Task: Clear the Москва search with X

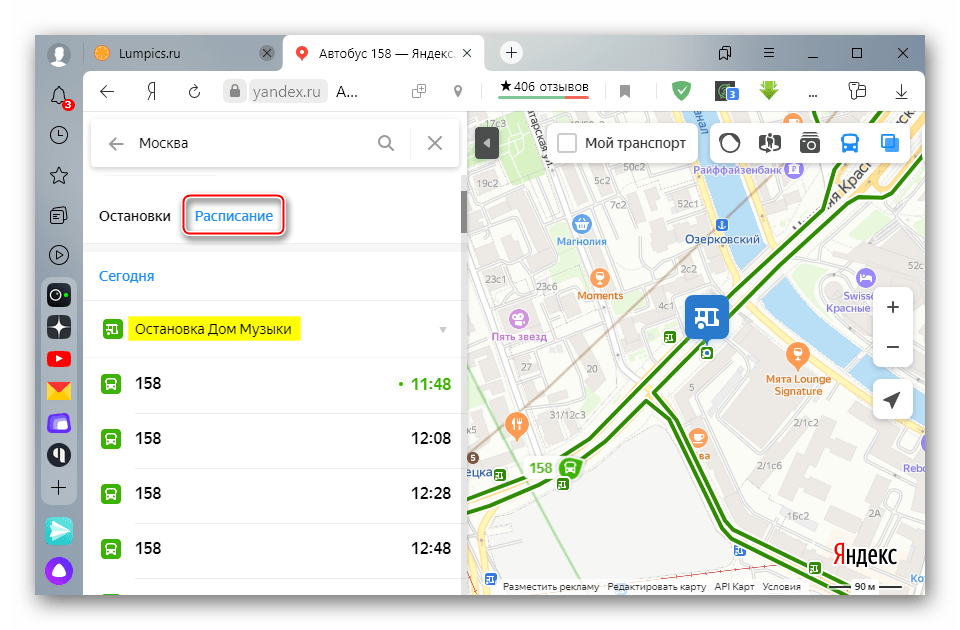Action: pyautogui.click(x=435, y=143)
